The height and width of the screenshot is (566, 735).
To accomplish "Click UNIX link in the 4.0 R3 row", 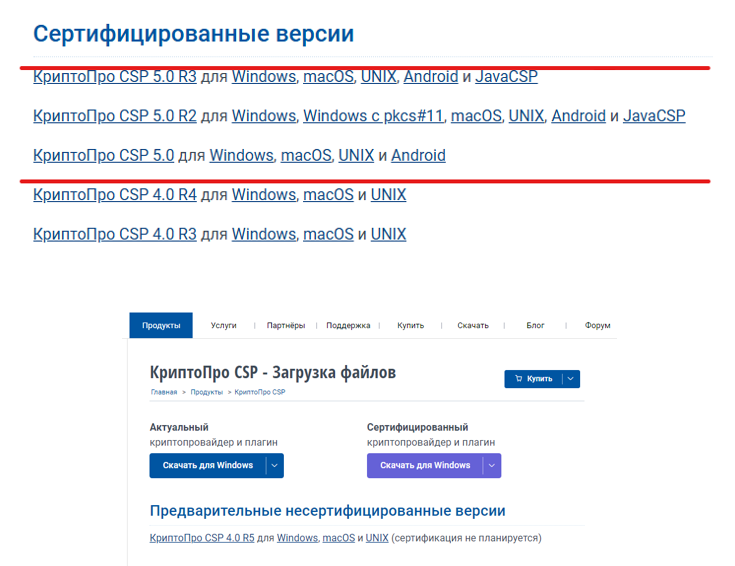I will [x=388, y=234].
